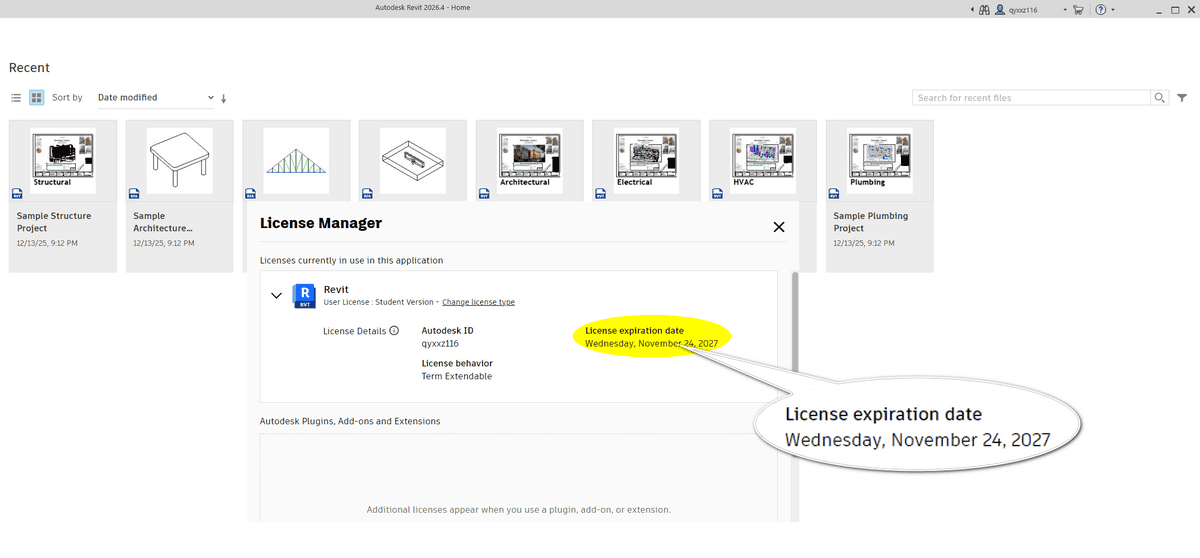Collapse the info center left arrow

click(973, 9)
